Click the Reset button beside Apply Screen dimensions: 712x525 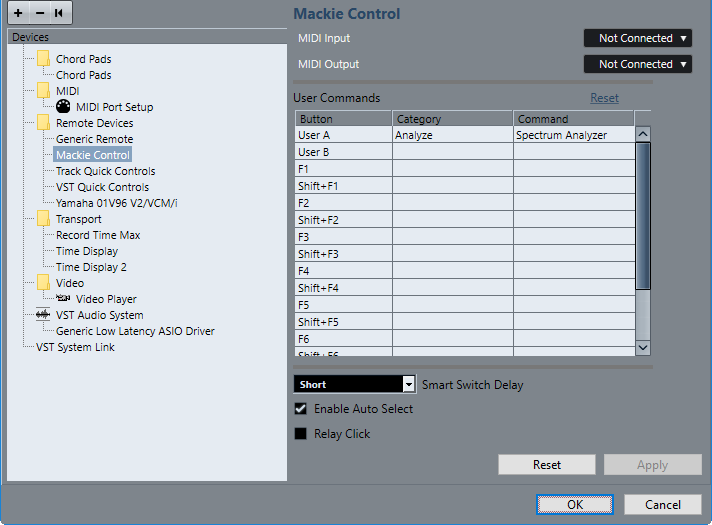coord(547,465)
